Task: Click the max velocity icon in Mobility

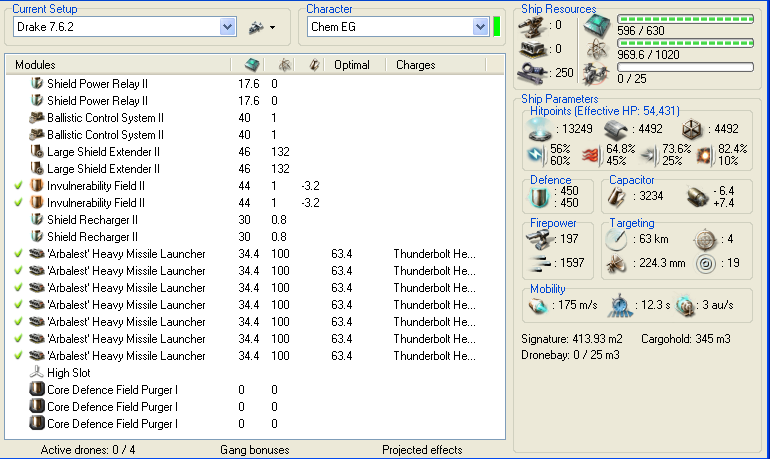Action: [539, 305]
